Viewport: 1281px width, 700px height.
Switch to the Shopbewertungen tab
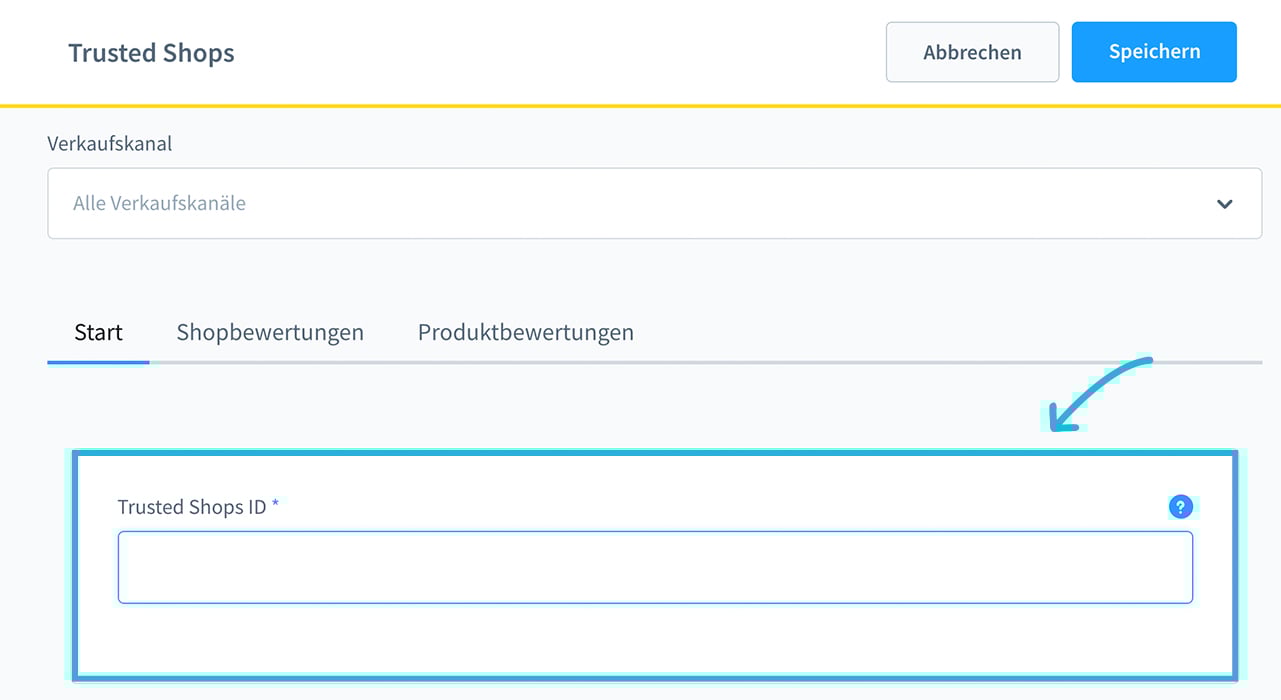pyautogui.click(x=270, y=332)
